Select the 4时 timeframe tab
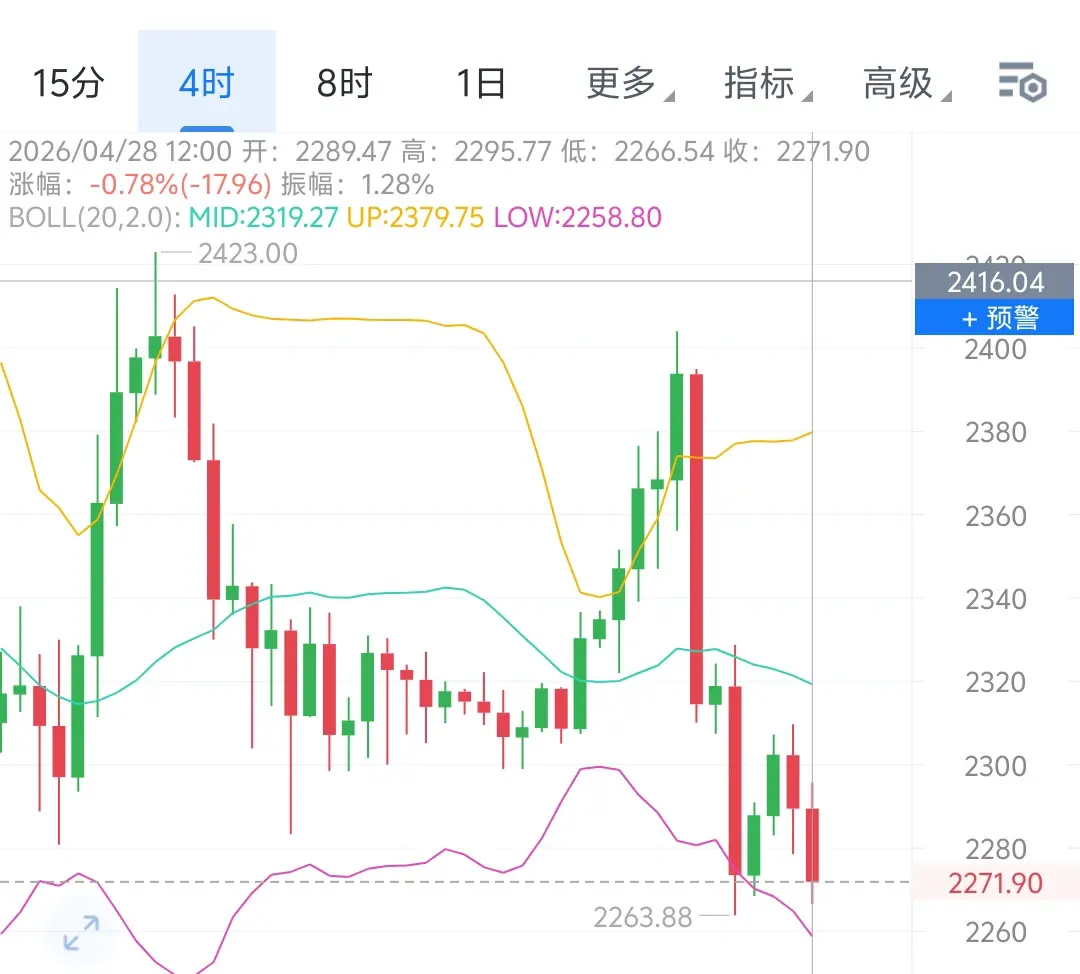 click(207, 83)
